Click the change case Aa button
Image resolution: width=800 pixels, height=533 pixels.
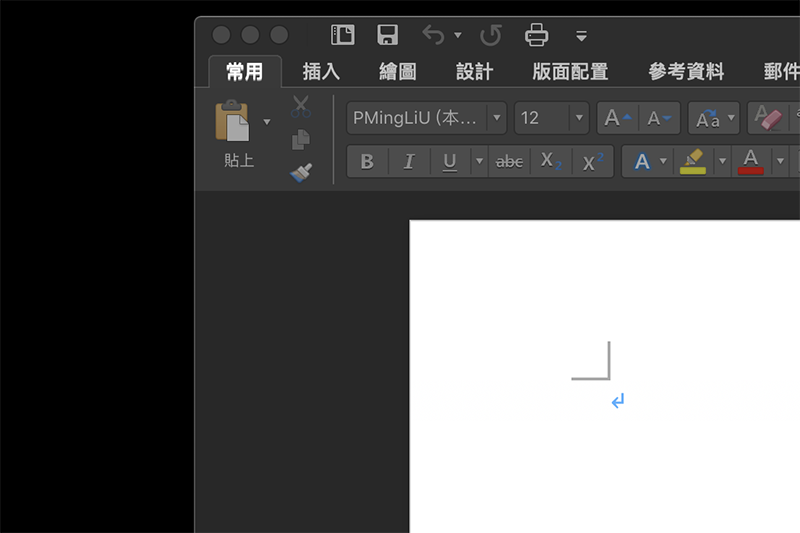click(x=708, y=118)
